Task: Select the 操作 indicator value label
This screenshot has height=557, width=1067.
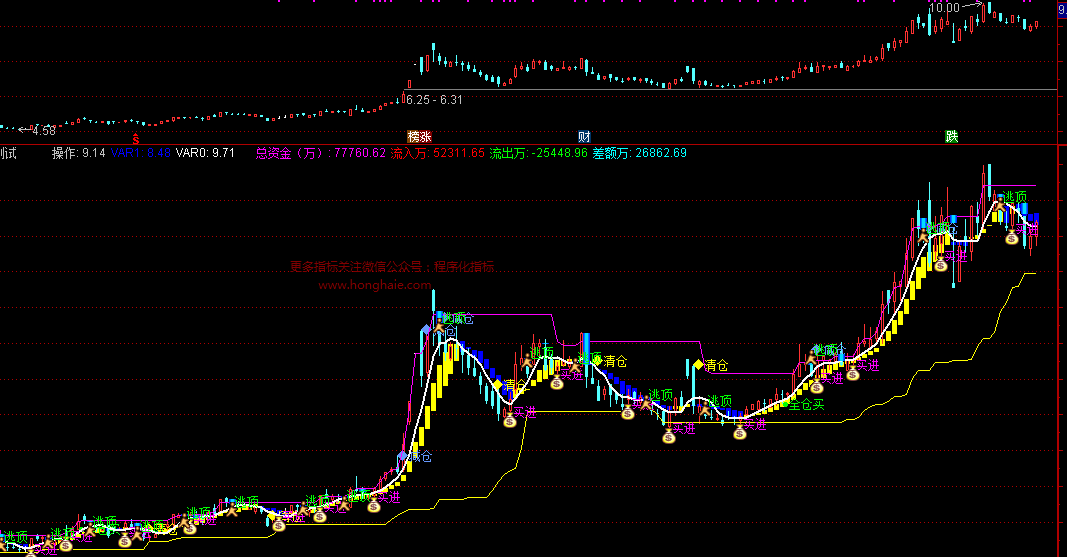Action: [x=79, y=153]
